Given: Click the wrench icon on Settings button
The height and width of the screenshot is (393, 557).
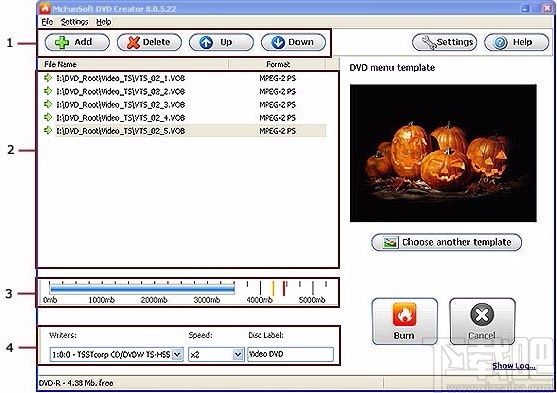Looking at the screenshot, I should [x=428, y=43].
